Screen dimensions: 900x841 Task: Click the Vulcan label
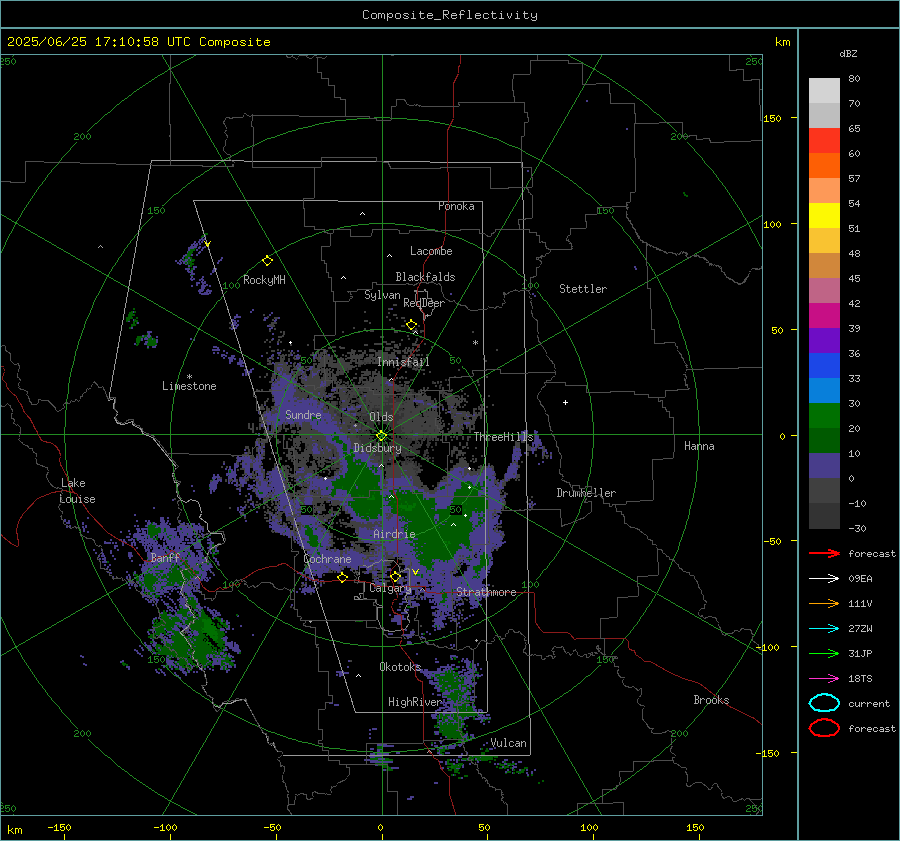click(x=508, y=743)
